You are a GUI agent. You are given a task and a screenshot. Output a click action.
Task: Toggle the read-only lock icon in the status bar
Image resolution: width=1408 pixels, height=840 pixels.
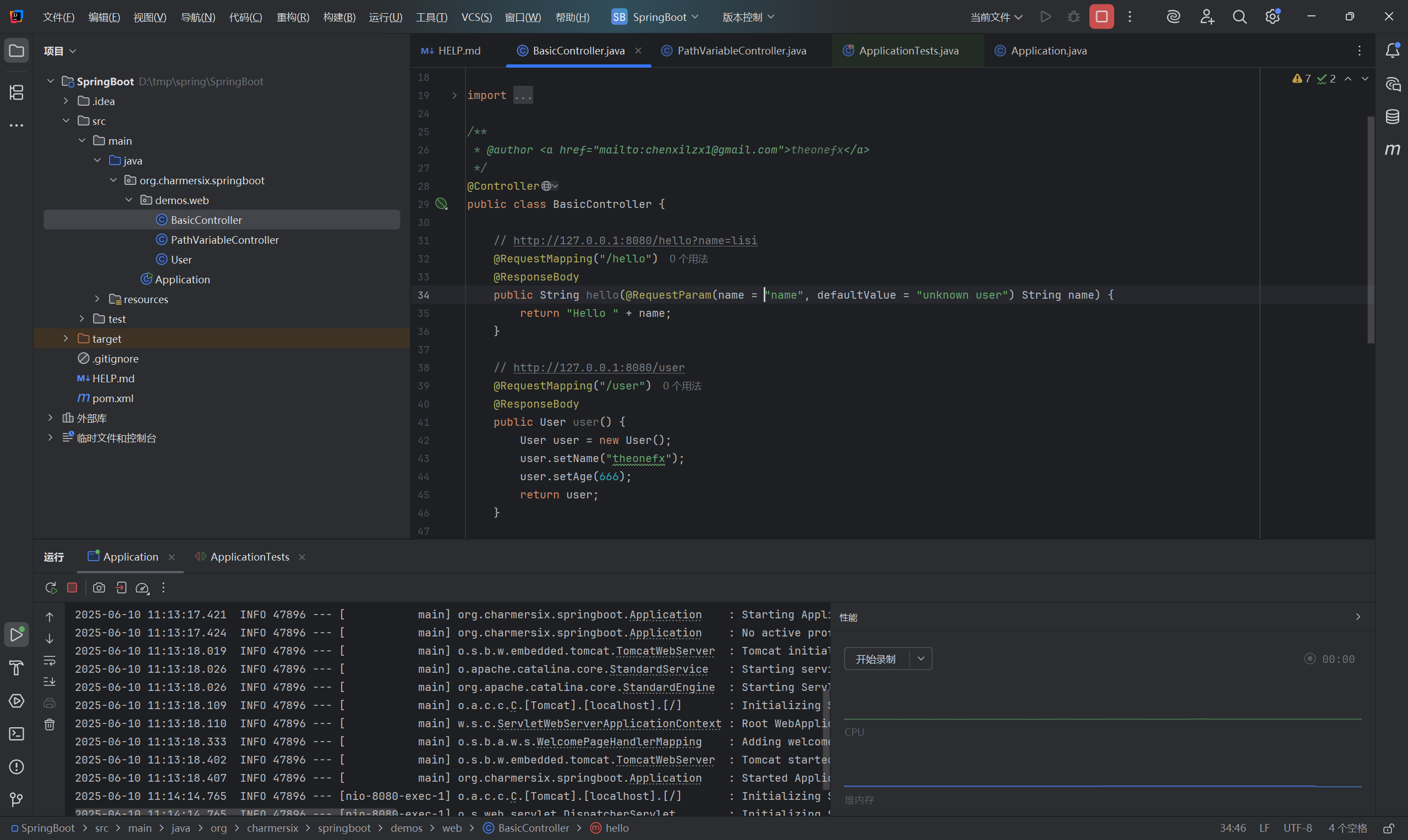(1388, 828)
